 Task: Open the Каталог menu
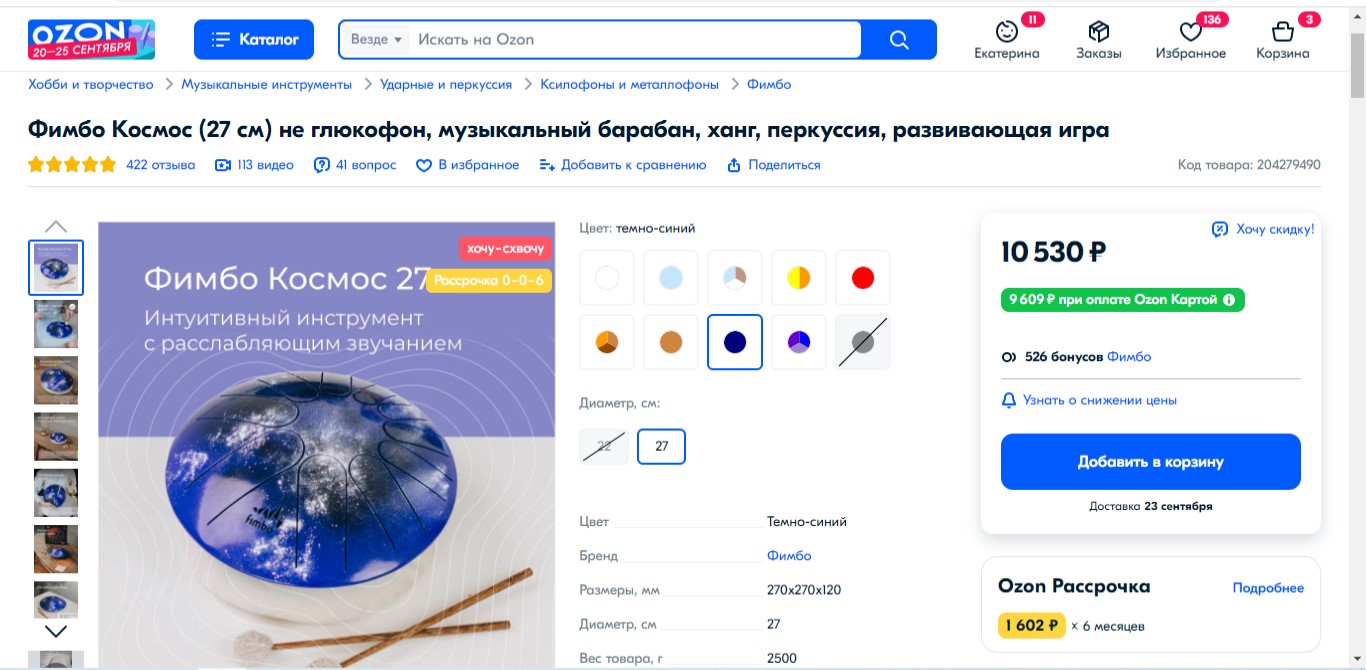(254, 40)
